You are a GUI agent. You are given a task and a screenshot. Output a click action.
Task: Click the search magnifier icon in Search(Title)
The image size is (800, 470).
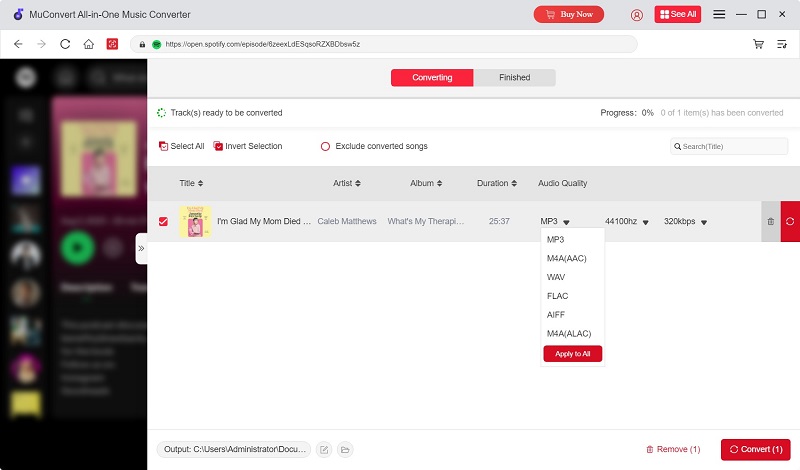click(x=678, y=146)
